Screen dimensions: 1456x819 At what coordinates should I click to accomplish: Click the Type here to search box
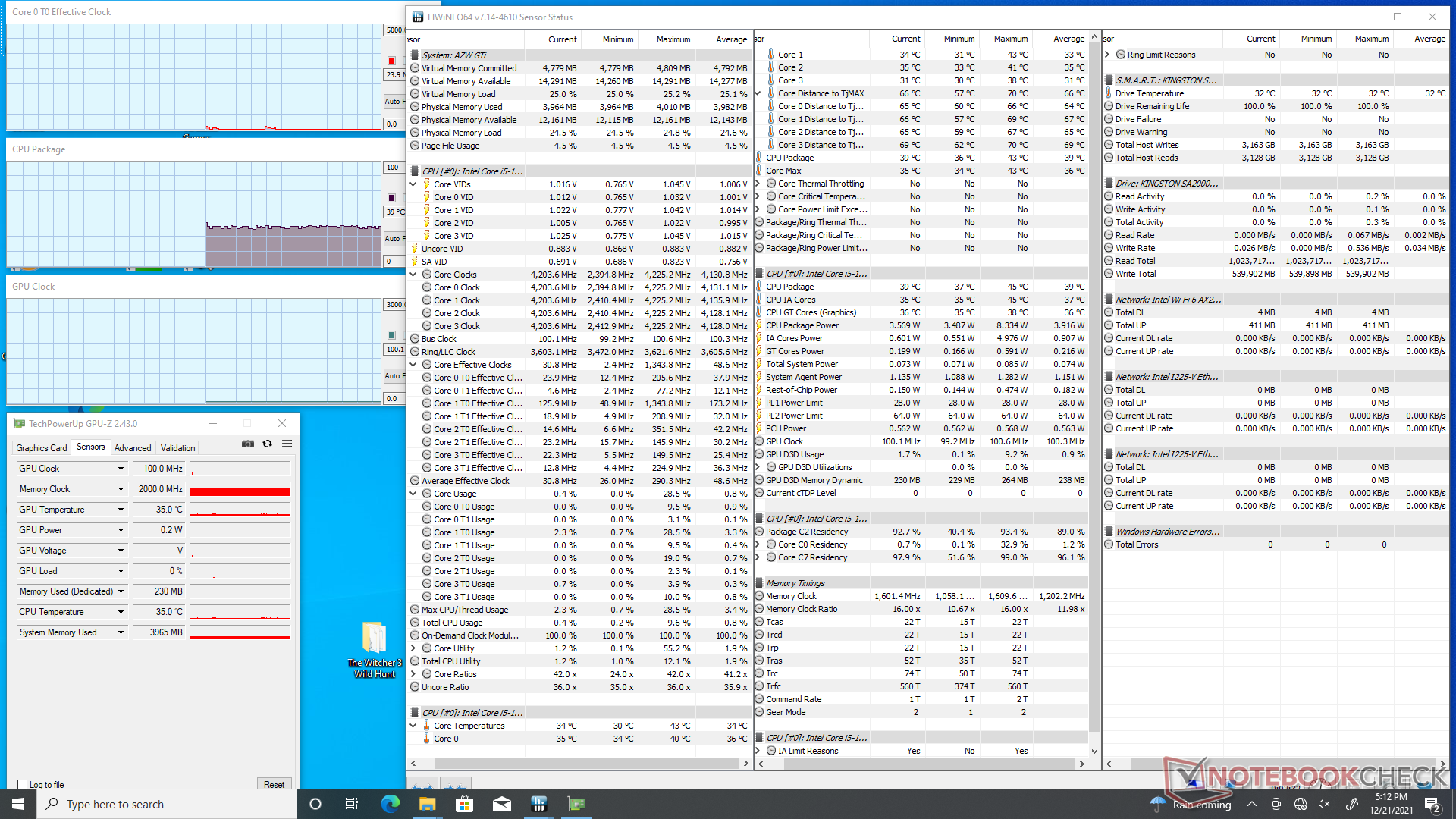[x=167, y=804]
